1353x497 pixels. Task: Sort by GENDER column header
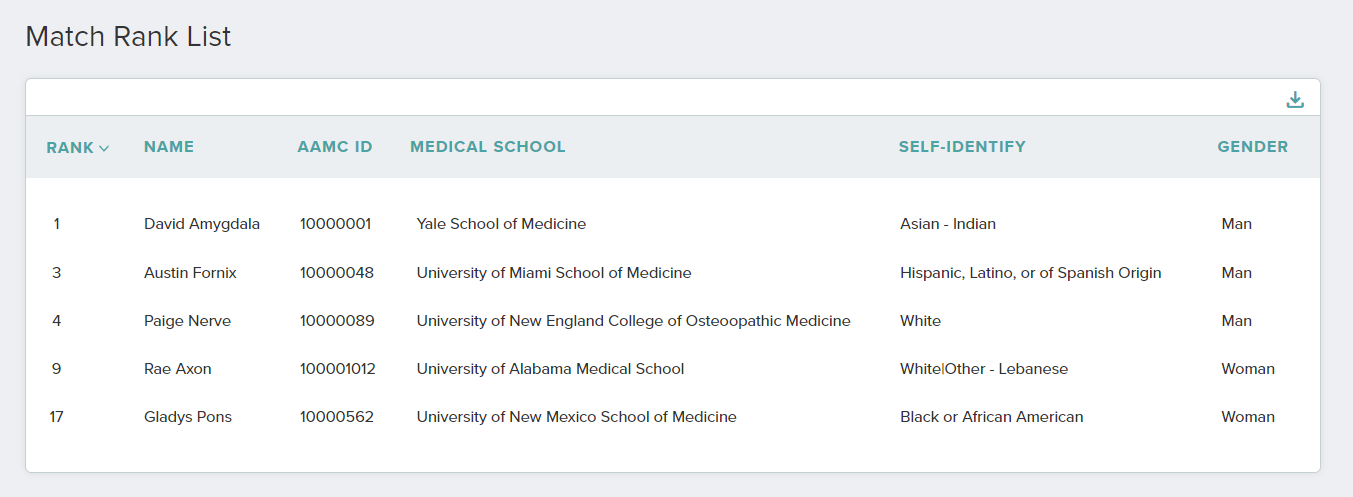click(1253, 147)
